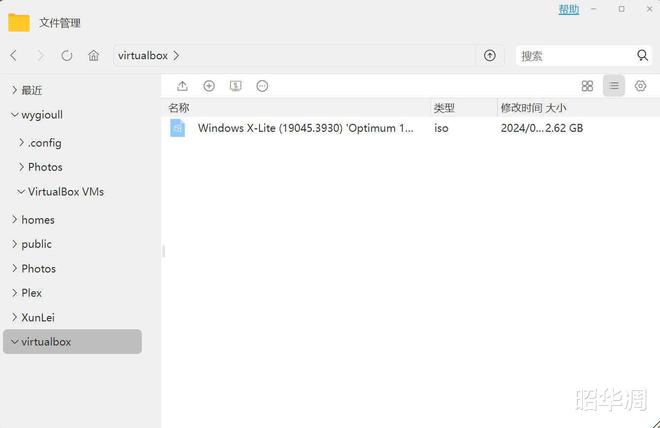Screen dimensions: 660x428
Task: Collapse the VirtualBox VMs folder chevron
Action: pos(21,191)
